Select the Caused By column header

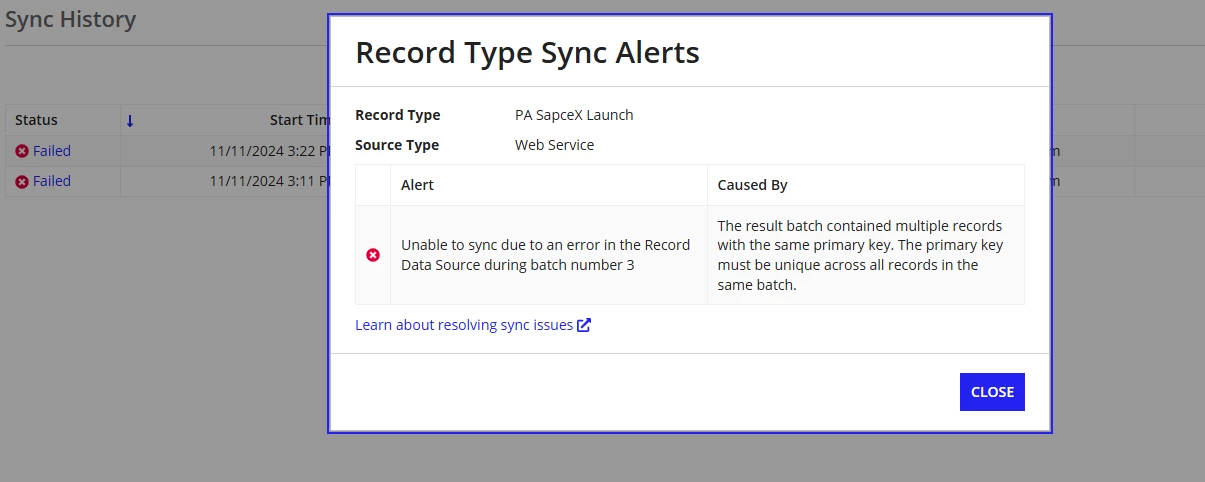click(752, 185)
